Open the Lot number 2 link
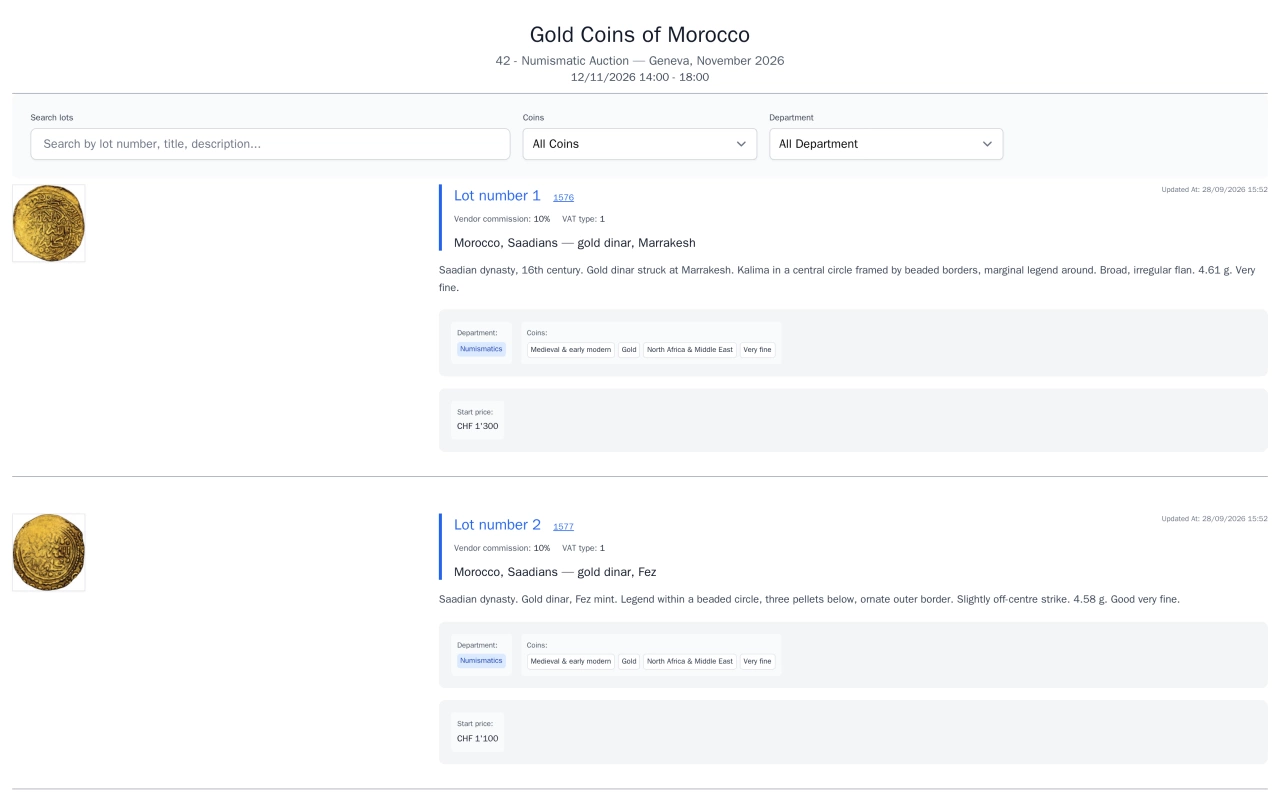Image resolution: width=1280 pixels, height=800 pixels. 497,525
